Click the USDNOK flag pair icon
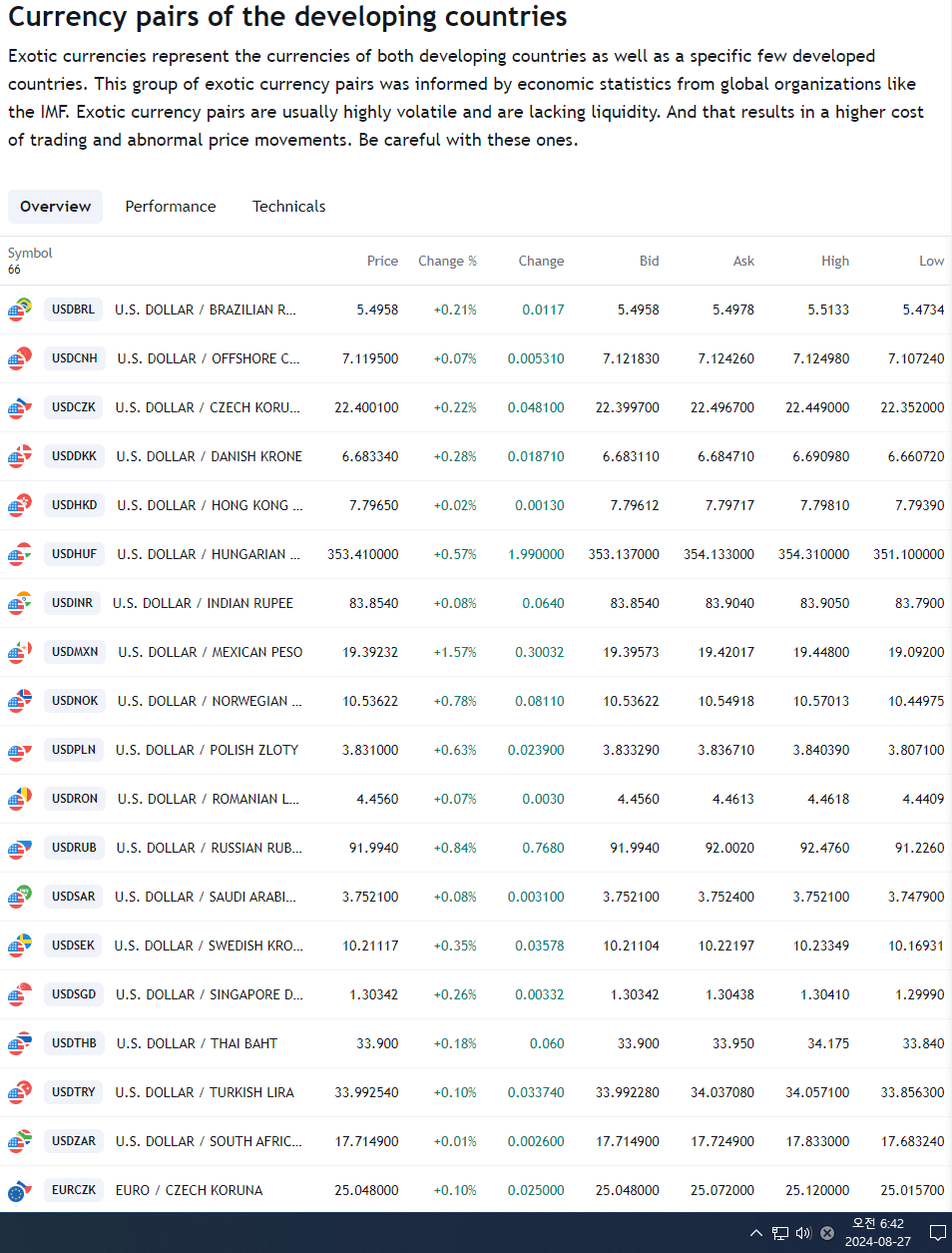 click(20, 701)
